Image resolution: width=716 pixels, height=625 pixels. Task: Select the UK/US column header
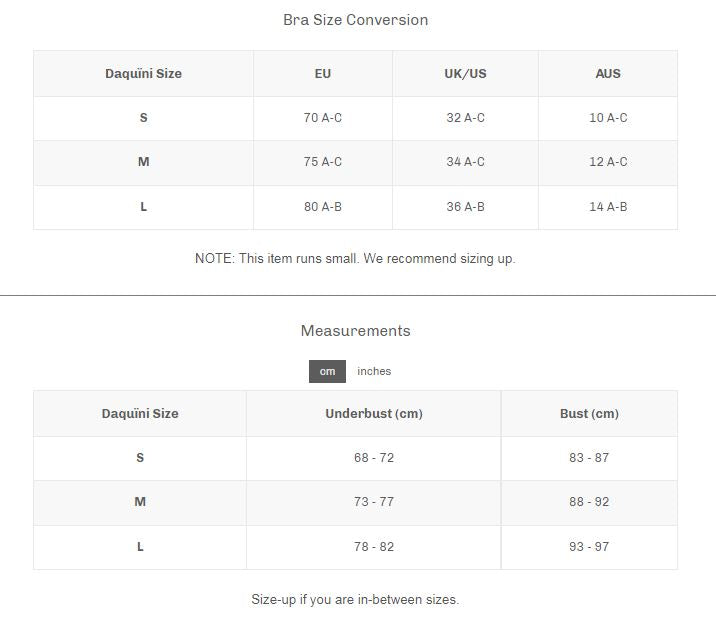[x=465, y=74]
